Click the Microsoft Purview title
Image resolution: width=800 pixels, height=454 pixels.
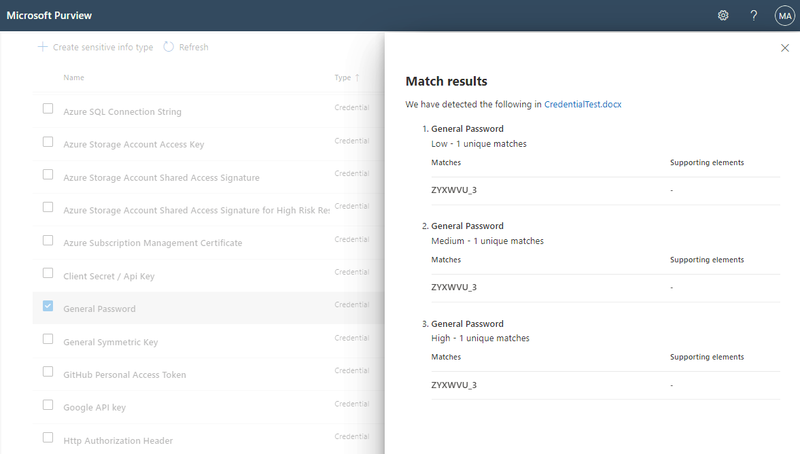coord(49,15)
